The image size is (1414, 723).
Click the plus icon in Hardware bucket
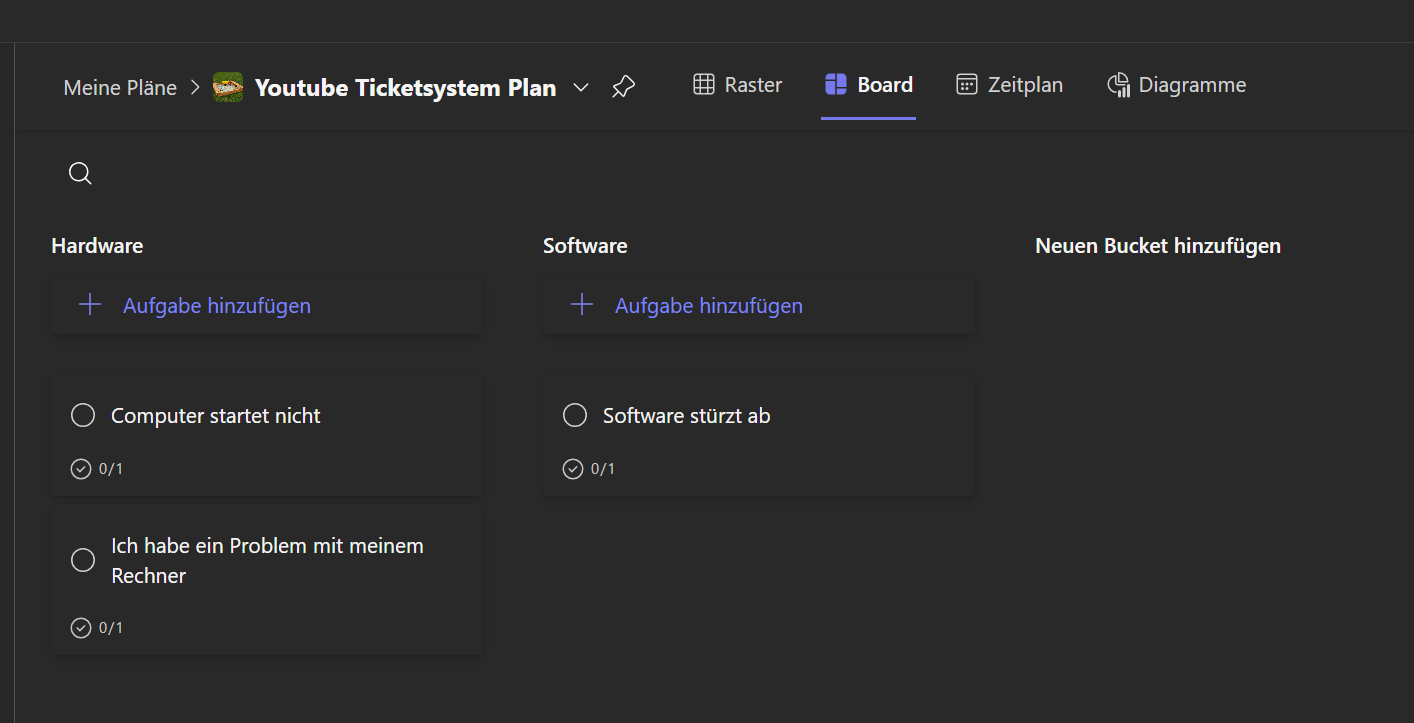90,305
